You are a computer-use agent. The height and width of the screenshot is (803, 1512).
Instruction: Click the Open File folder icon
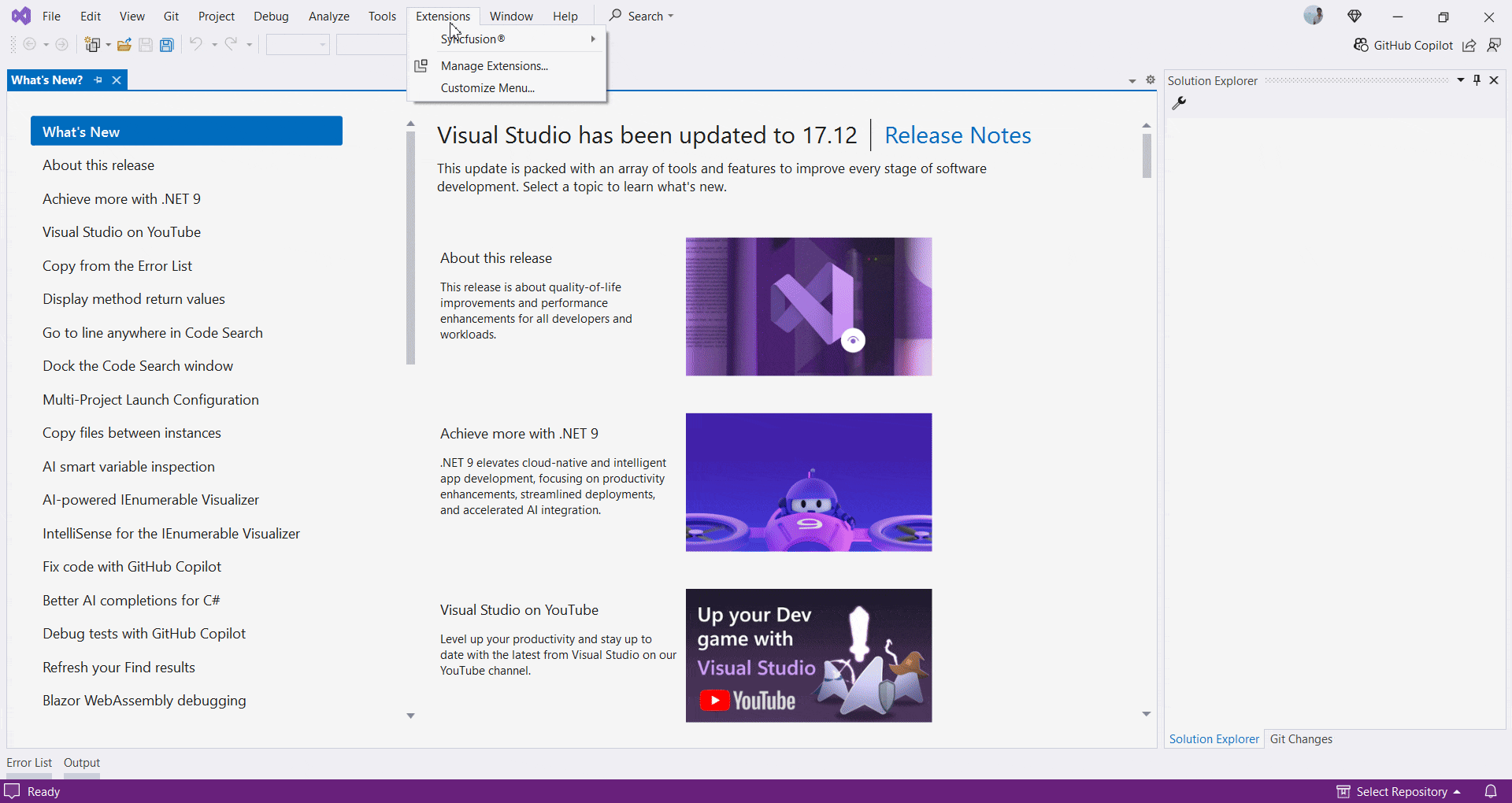click(124, 45)
